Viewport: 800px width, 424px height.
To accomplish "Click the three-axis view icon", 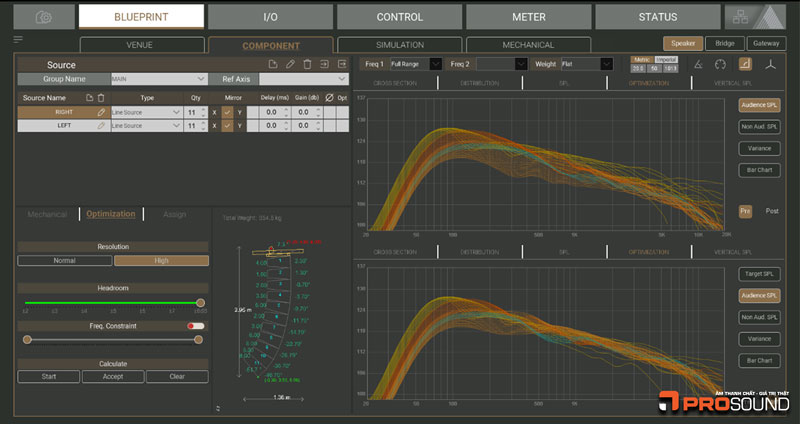I will pyautogui.click(x=770, y=64).
